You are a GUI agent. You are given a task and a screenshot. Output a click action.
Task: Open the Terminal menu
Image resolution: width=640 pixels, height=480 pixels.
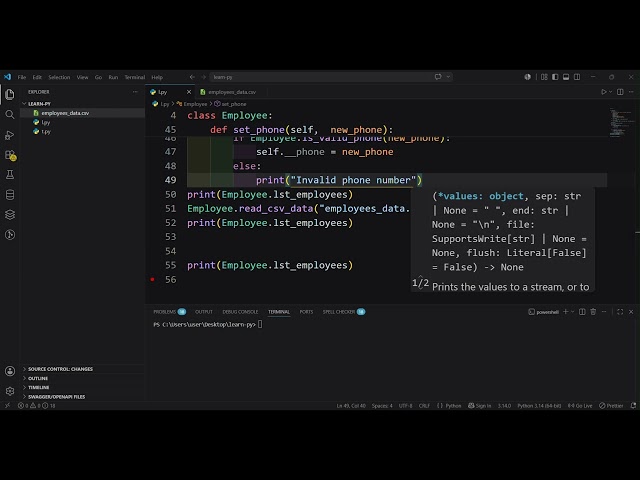tap(135, 77)
